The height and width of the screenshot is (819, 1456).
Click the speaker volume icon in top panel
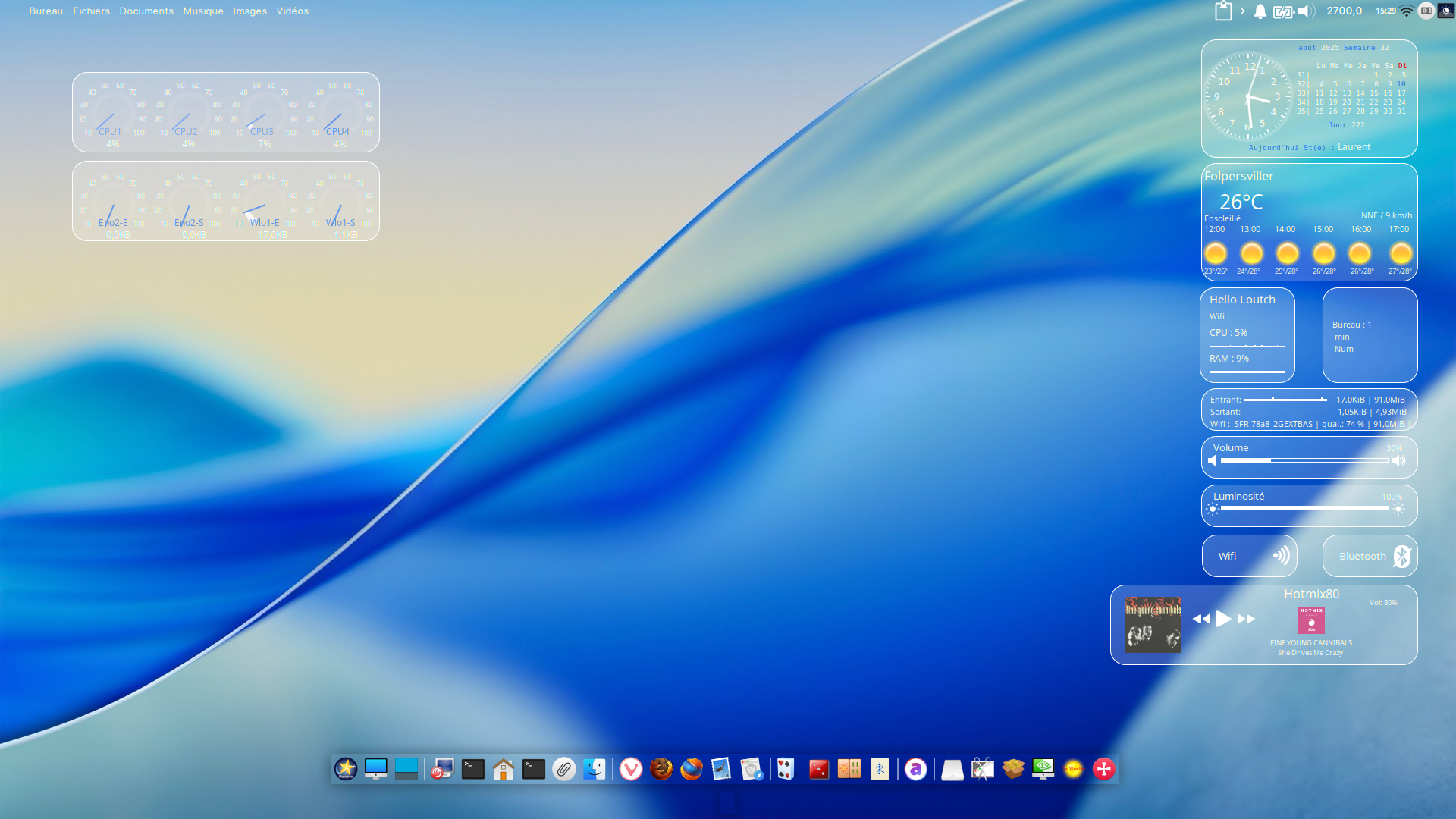pos(1307,11)
